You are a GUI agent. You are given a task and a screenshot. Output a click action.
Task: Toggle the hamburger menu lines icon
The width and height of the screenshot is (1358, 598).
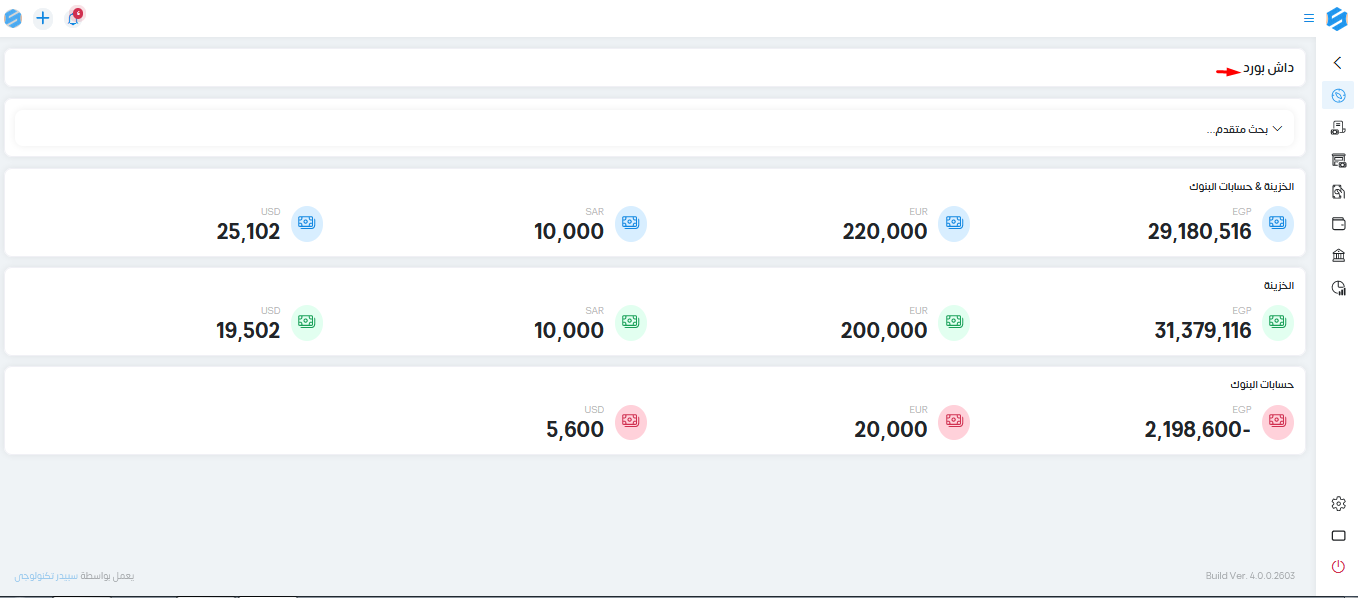[1309, 18]
